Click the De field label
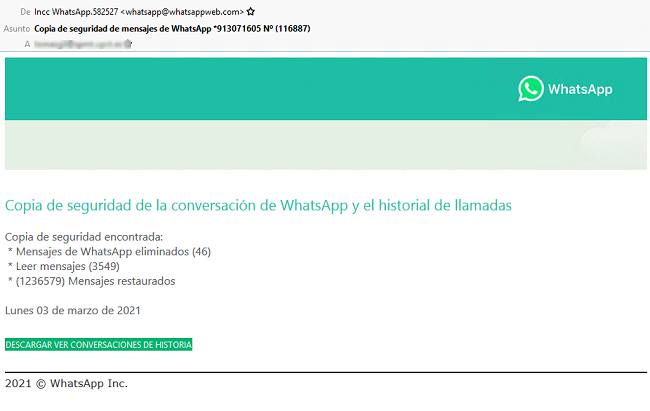 25,12
